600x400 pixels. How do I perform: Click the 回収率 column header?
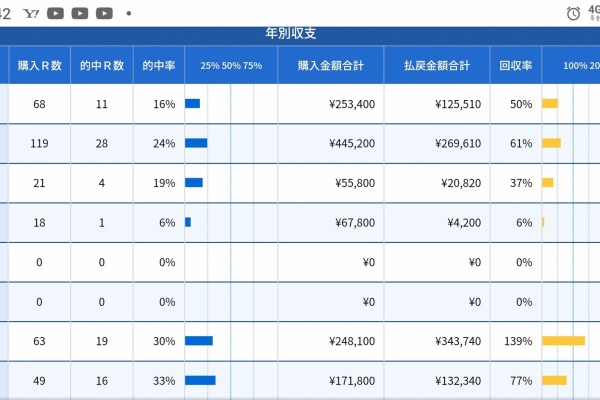pyautogui.click(x=515, y=65)
